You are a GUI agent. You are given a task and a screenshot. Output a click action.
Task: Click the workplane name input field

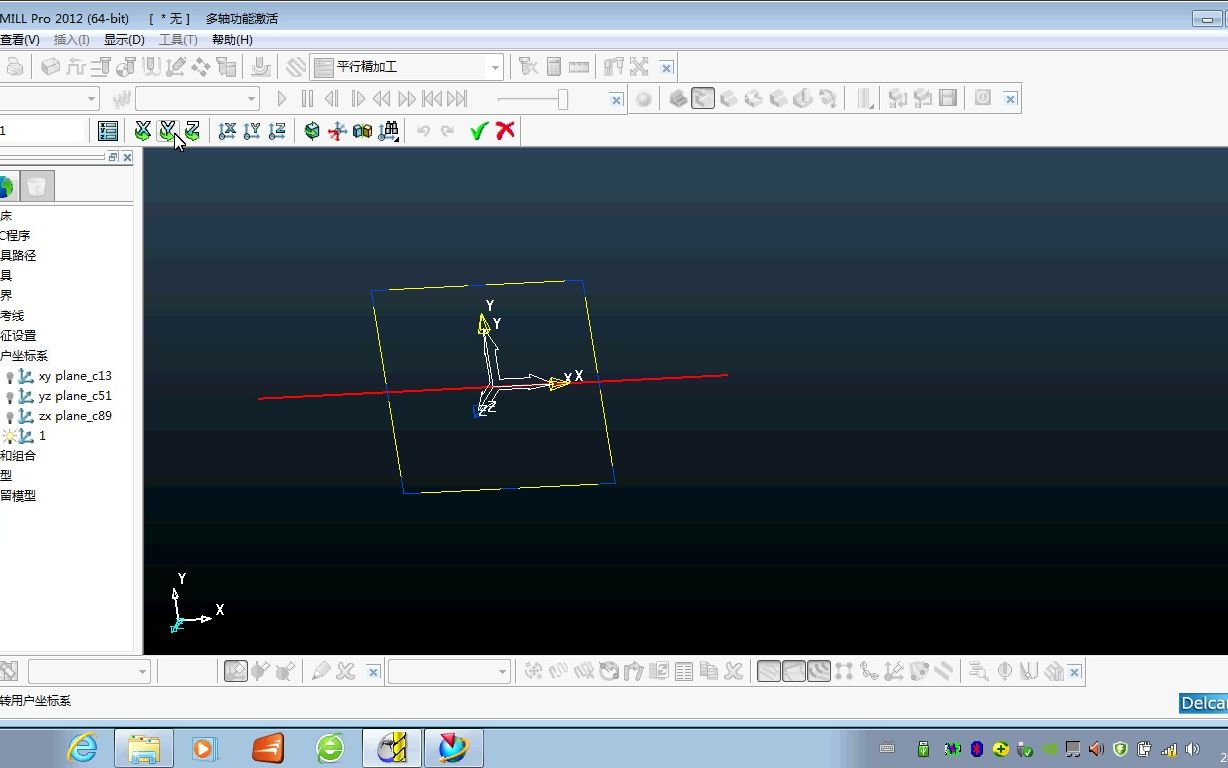click(43, 131)
